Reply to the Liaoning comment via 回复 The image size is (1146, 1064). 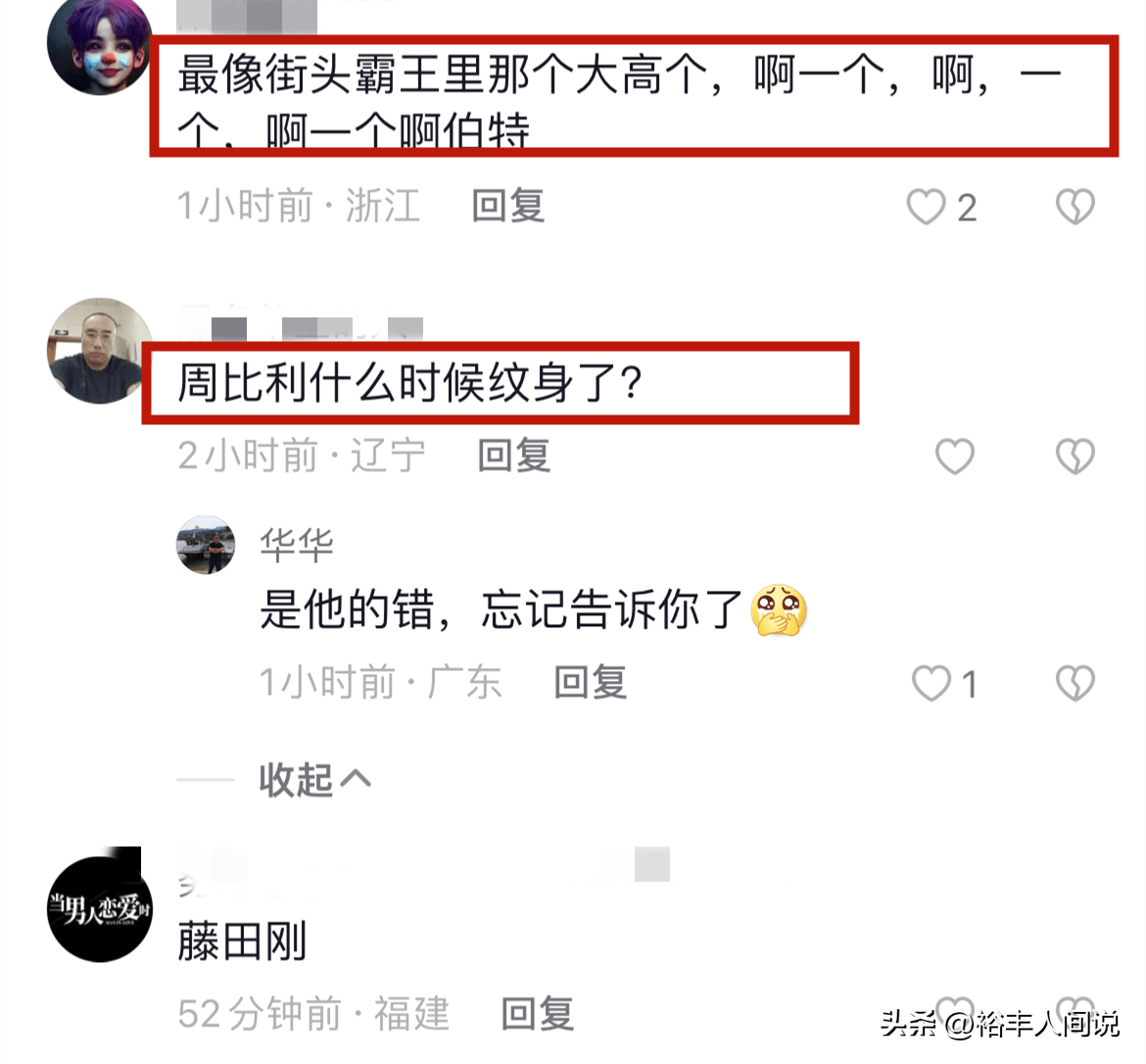514,456
